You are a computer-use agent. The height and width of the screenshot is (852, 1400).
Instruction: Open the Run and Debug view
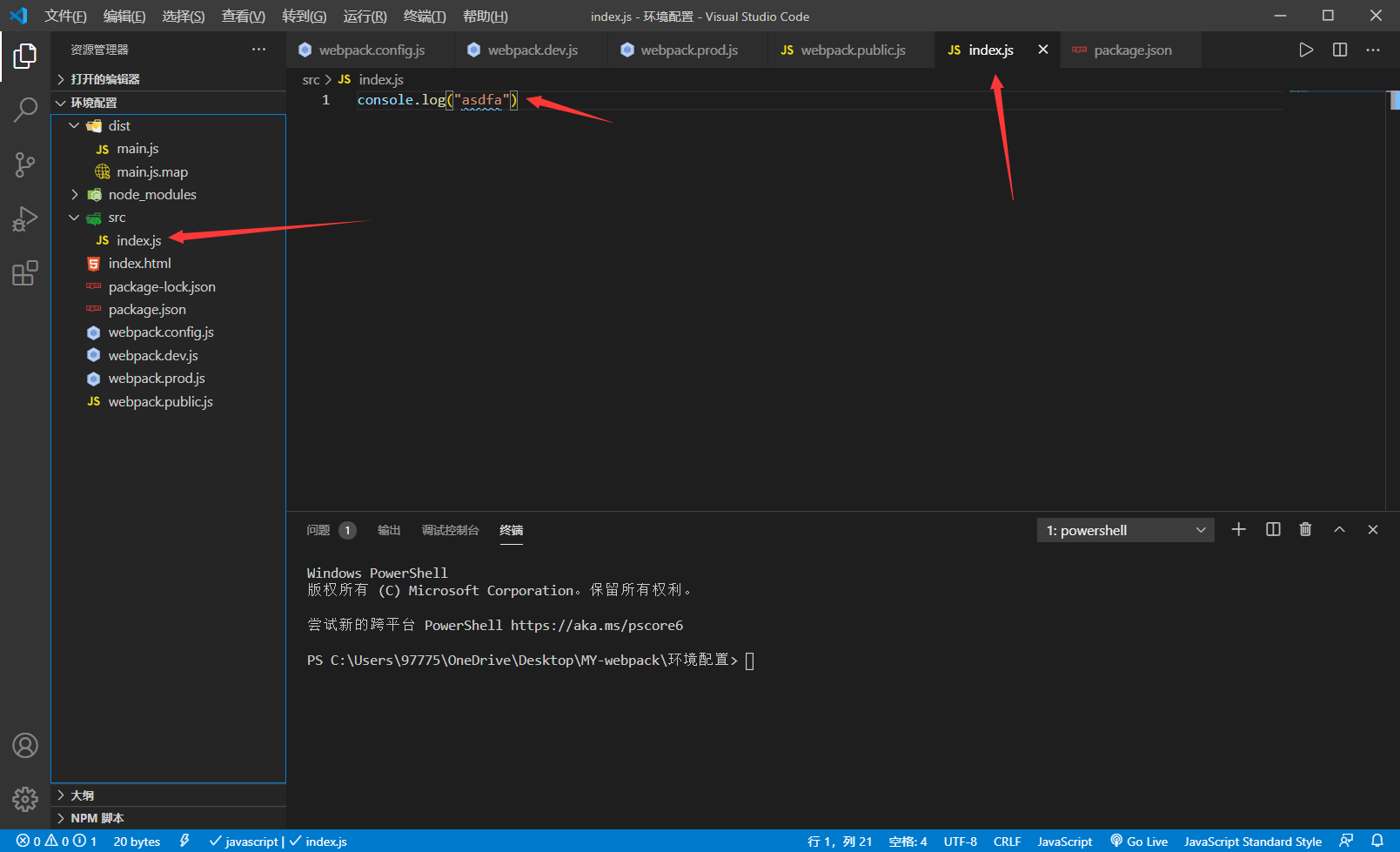(25, 218)
